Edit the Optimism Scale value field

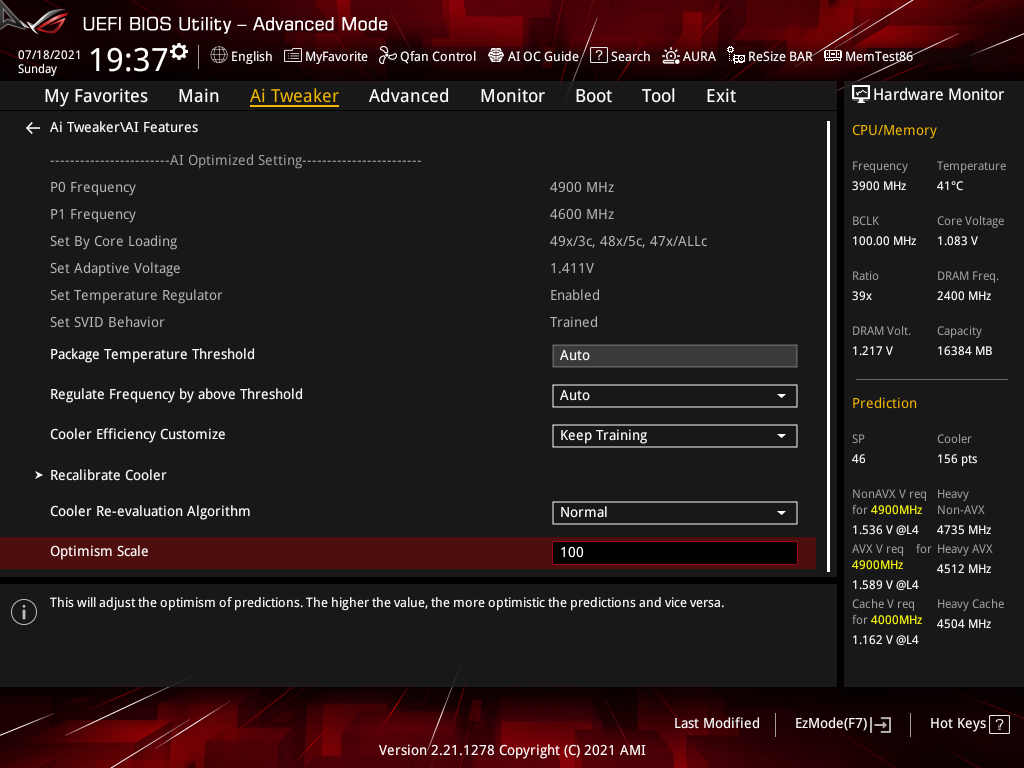tap(674, 552)
